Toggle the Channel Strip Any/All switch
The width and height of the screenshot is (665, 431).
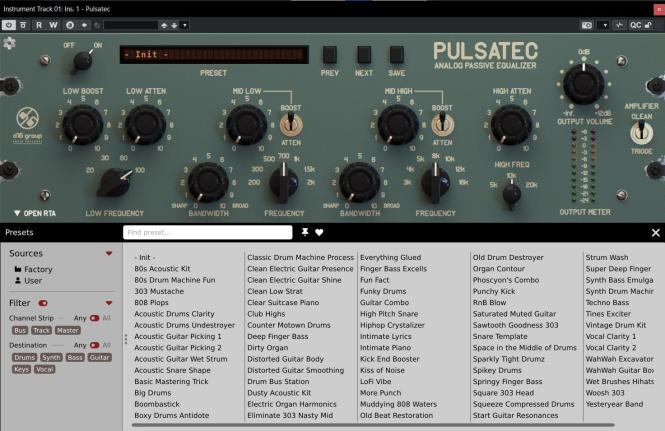[x=94, y=318]
